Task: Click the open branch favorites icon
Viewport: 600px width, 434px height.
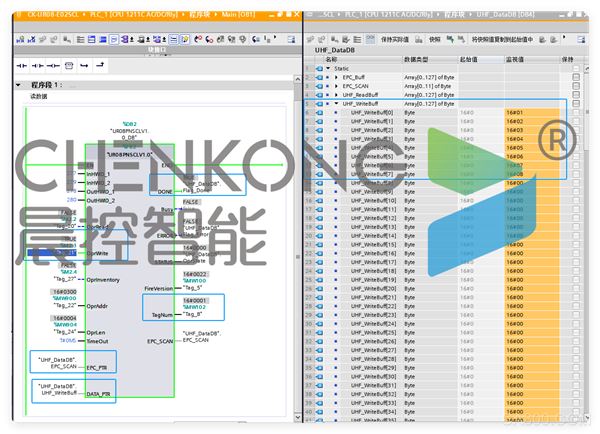Action: [84, 66]
